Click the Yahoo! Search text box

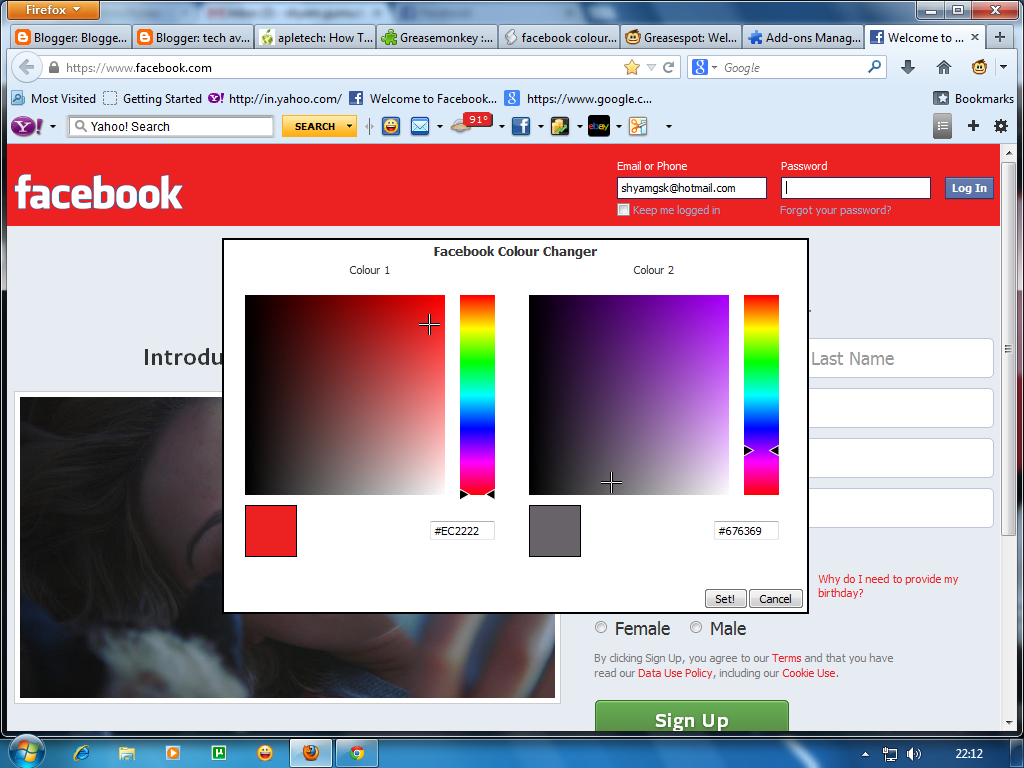(x=170, y=126)
